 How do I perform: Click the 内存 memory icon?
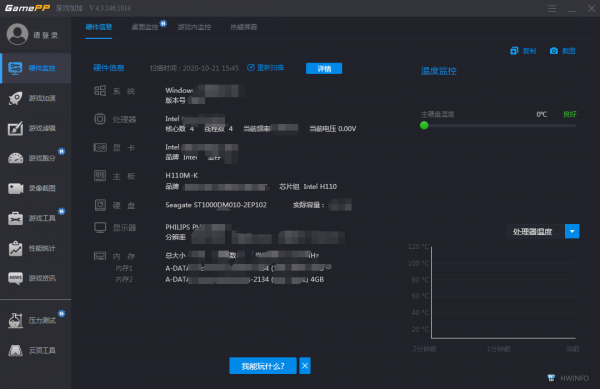100,256
